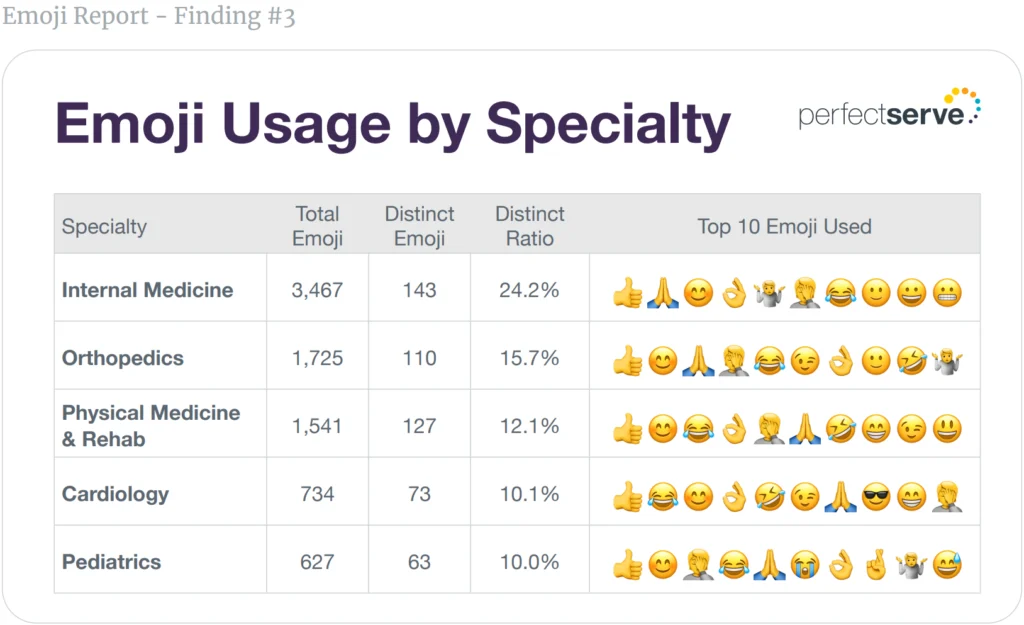
Task: Click the Distinct Ratio column header
Action: 529,226
